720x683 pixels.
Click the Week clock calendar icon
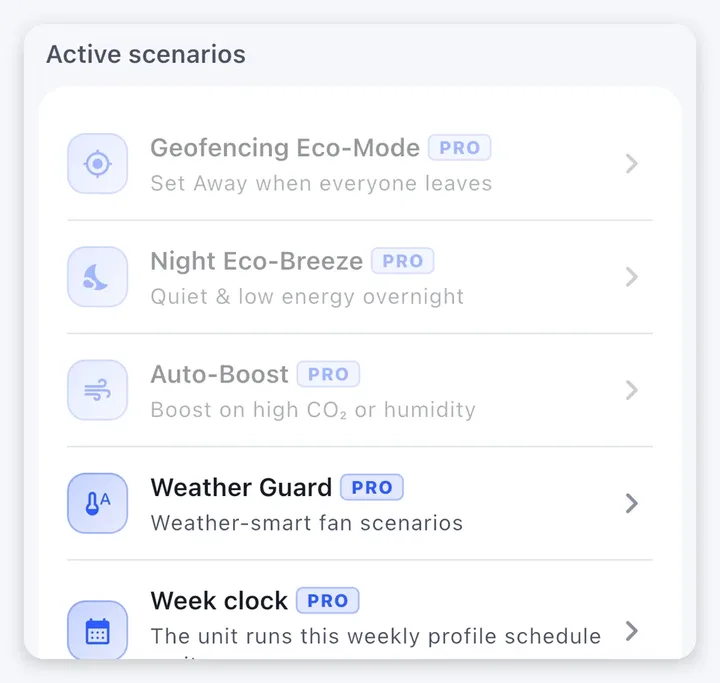click(97, 630)
